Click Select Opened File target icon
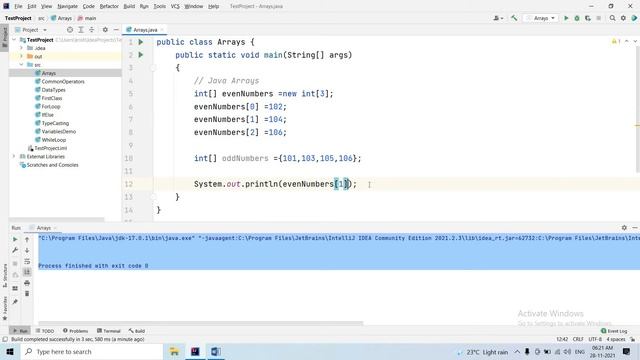 [x=70, y=30]
